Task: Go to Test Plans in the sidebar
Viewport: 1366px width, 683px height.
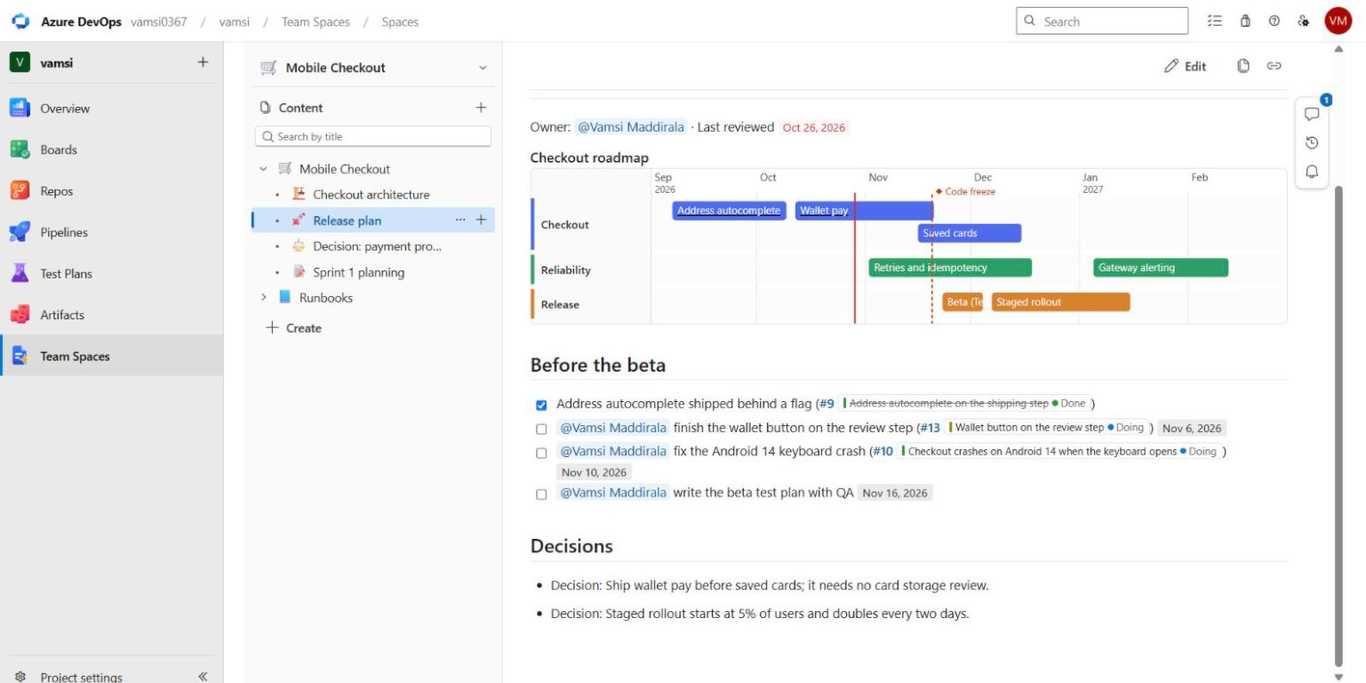Action: pyautogui.click(x=66, y=273)
